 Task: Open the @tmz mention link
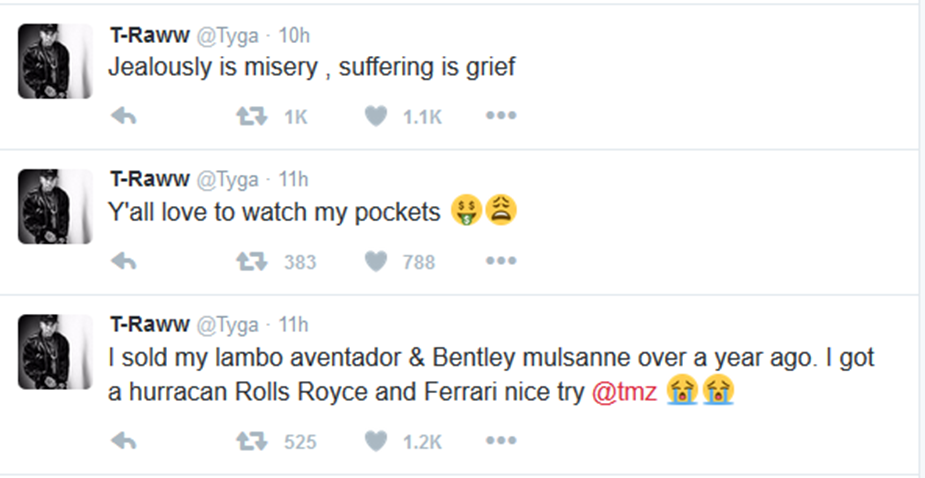tap(625, 392)
